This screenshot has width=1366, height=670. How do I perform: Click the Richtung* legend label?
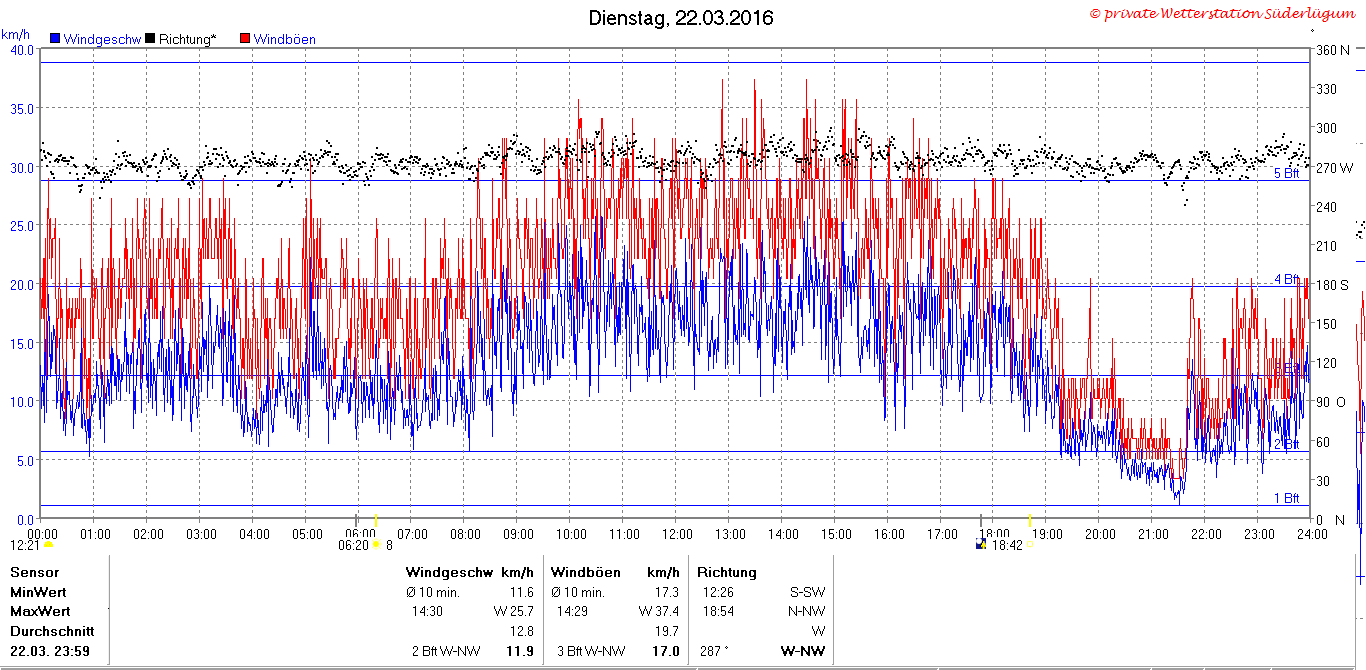(x=187, y=39)
